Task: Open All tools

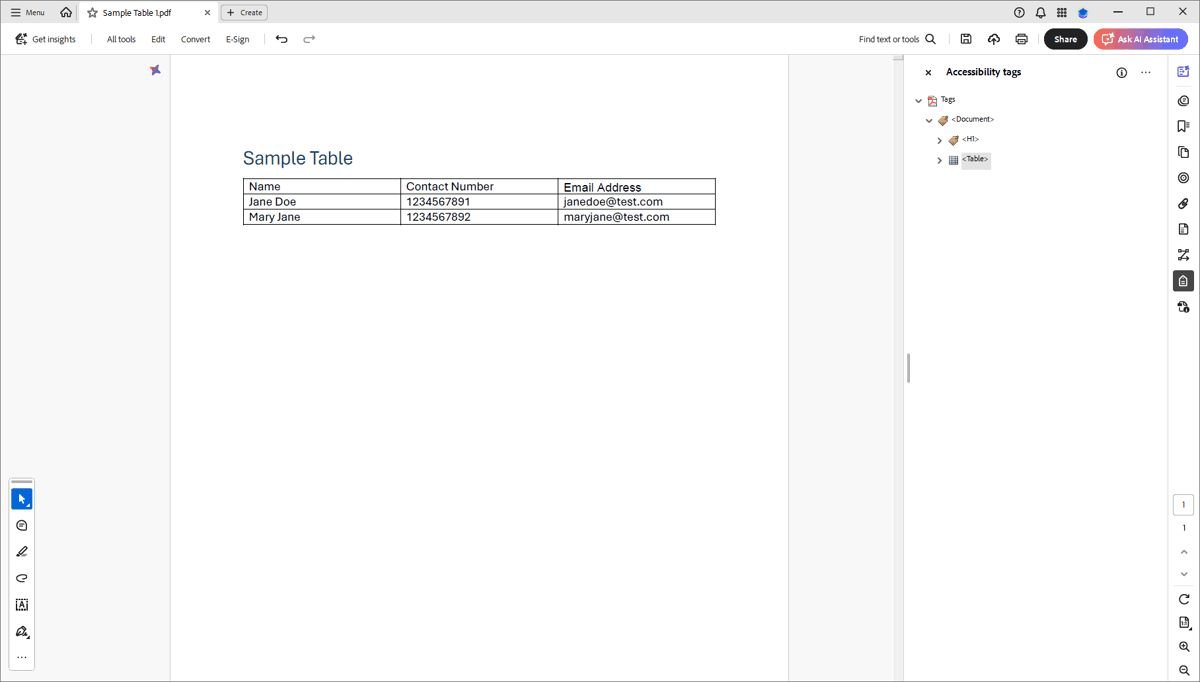Action: pyautogui.click(x=121, y=39)
